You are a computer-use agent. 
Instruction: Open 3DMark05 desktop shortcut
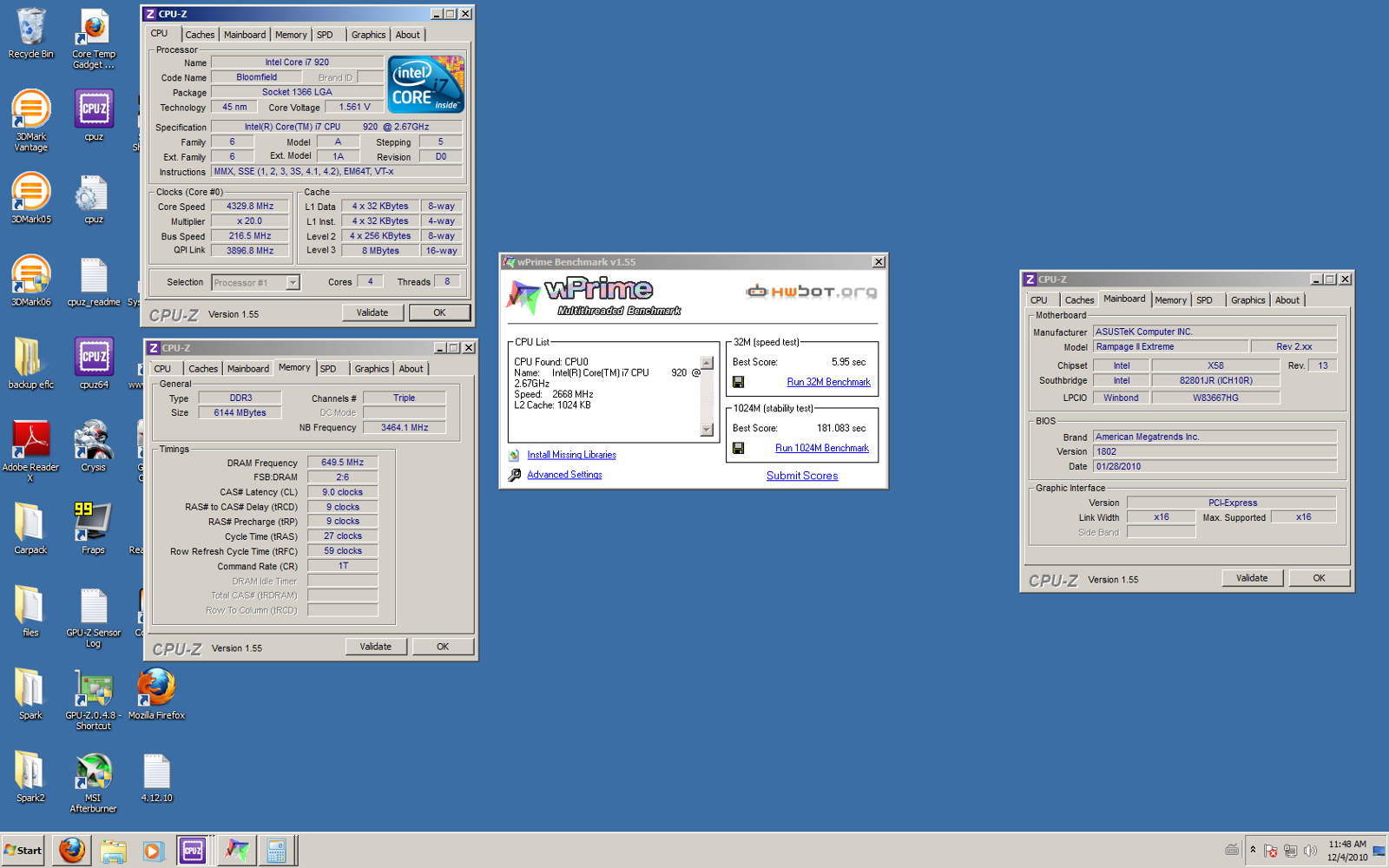tap(30, 198)
